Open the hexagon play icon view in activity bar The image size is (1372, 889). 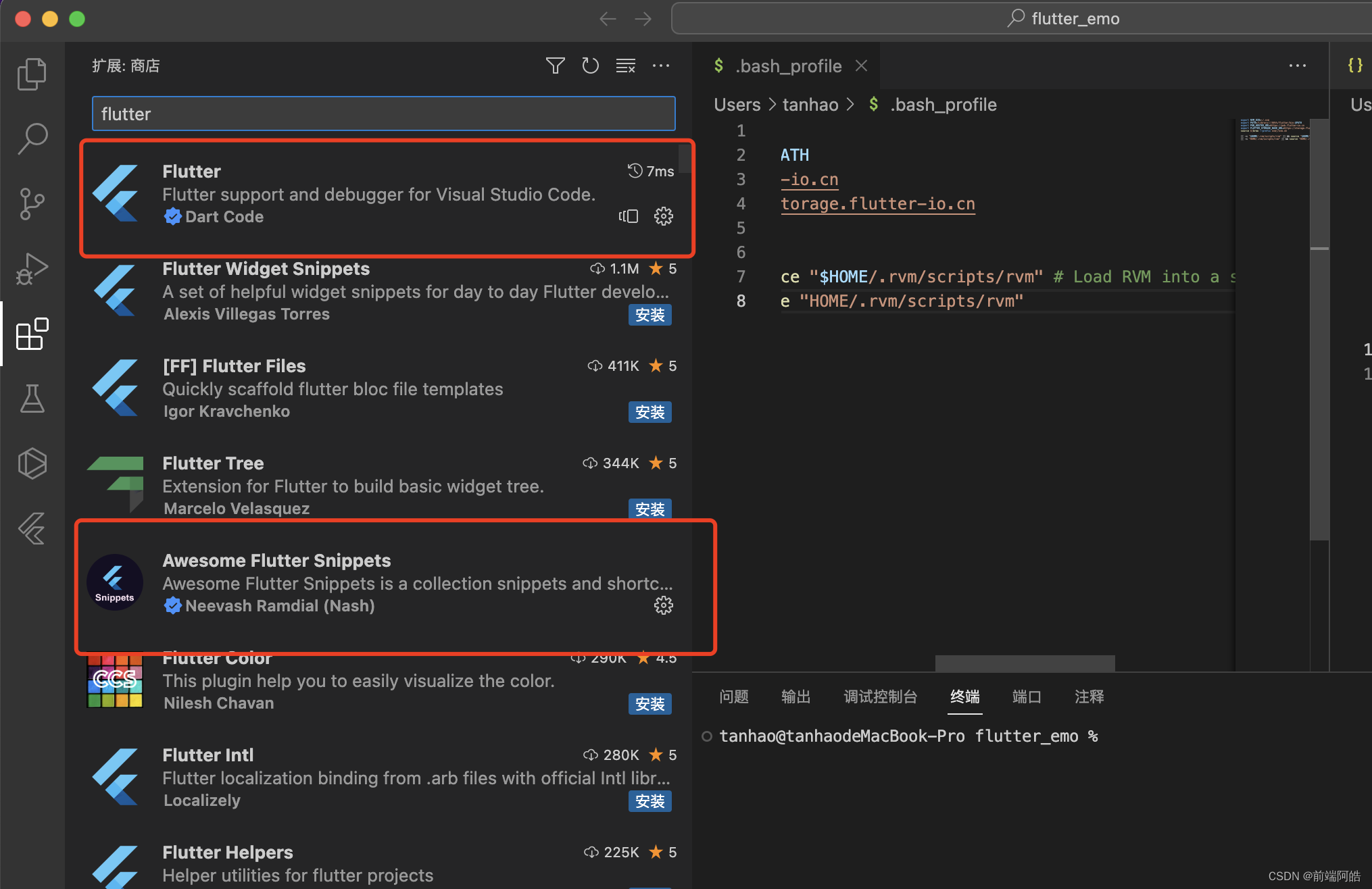pos(32,463)
